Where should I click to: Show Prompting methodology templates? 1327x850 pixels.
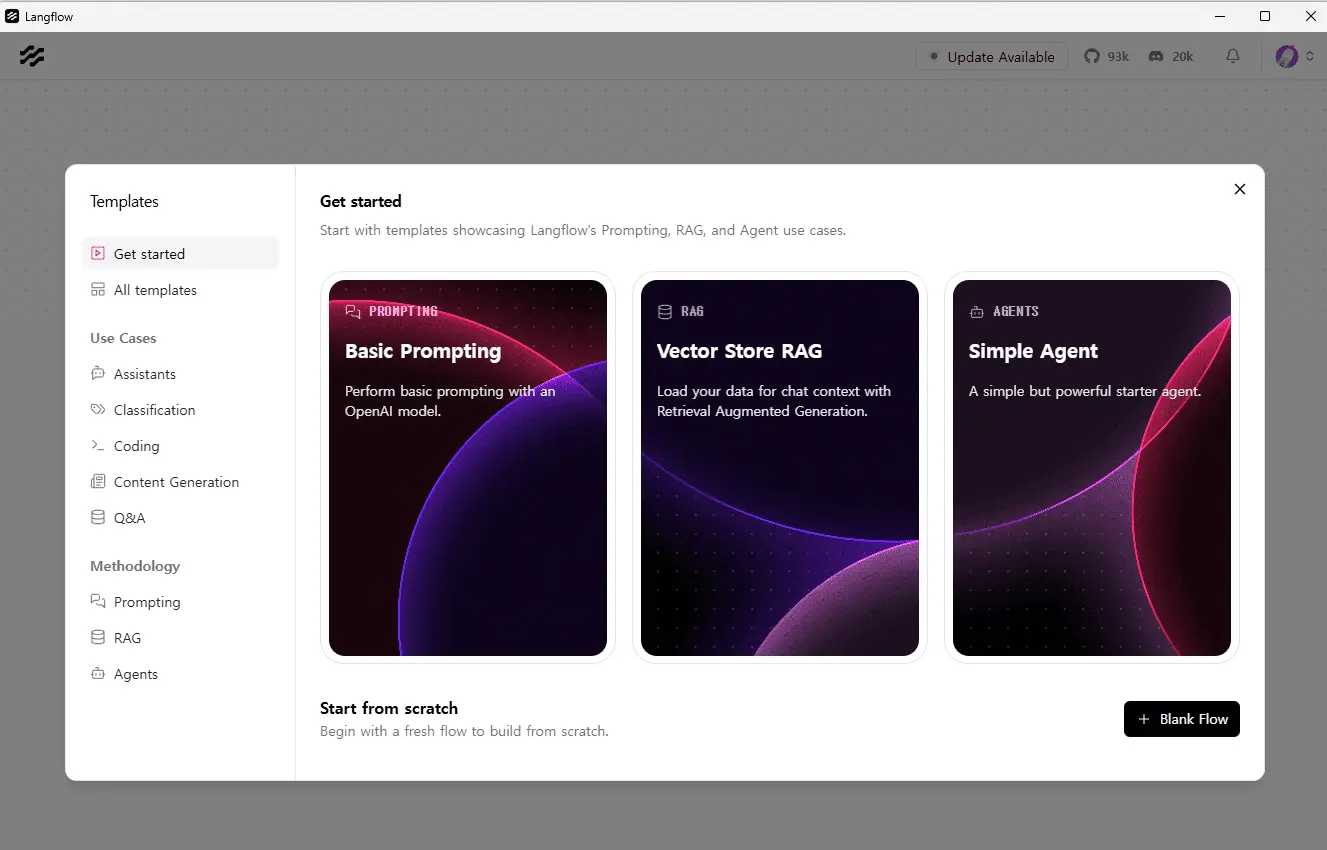180,602
